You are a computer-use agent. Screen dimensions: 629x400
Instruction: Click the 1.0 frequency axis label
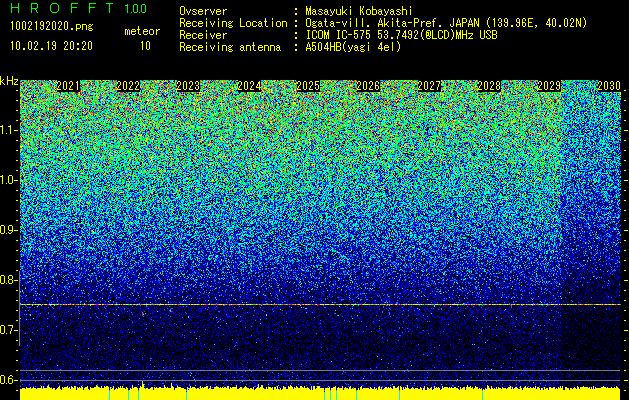(x=9, y=180)
